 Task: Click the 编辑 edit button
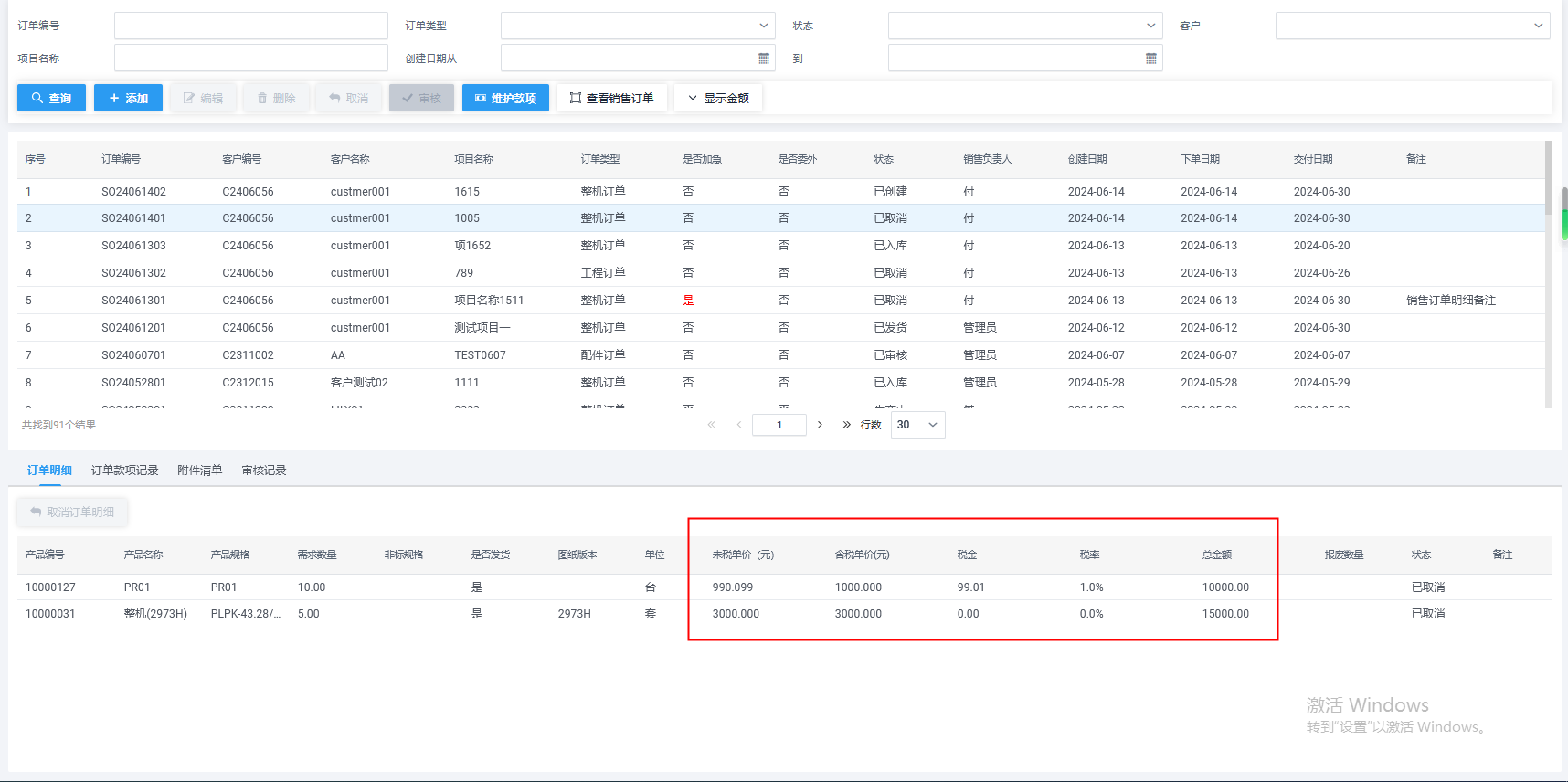[203, 98]
